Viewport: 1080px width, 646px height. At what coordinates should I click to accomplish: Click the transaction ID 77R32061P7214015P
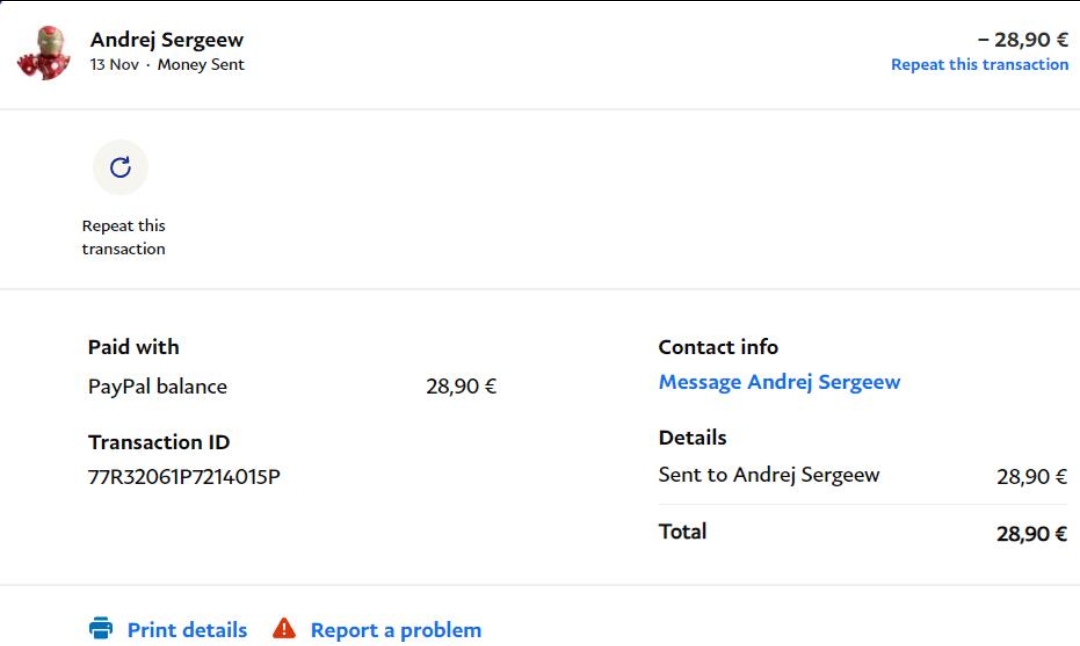[184, 477]
